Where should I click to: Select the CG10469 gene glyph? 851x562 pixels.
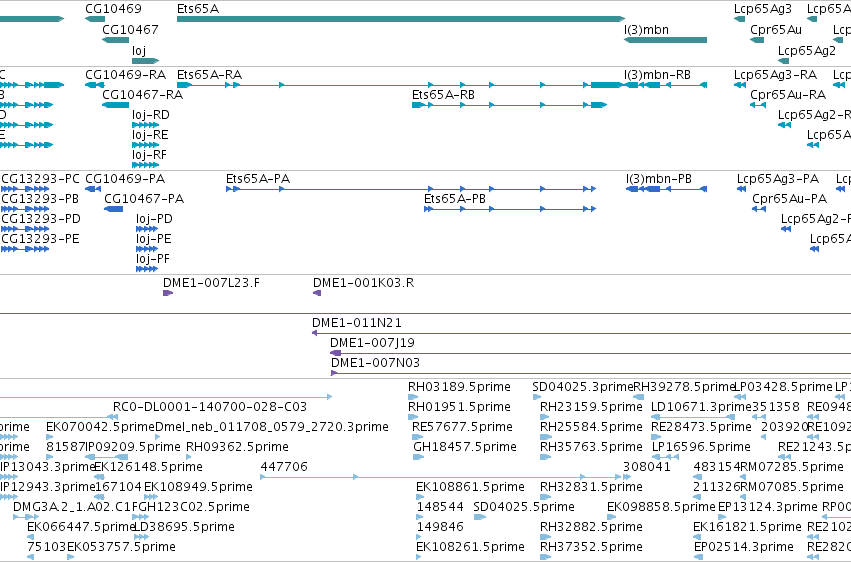pyautogui.click(x=95, y=19)
